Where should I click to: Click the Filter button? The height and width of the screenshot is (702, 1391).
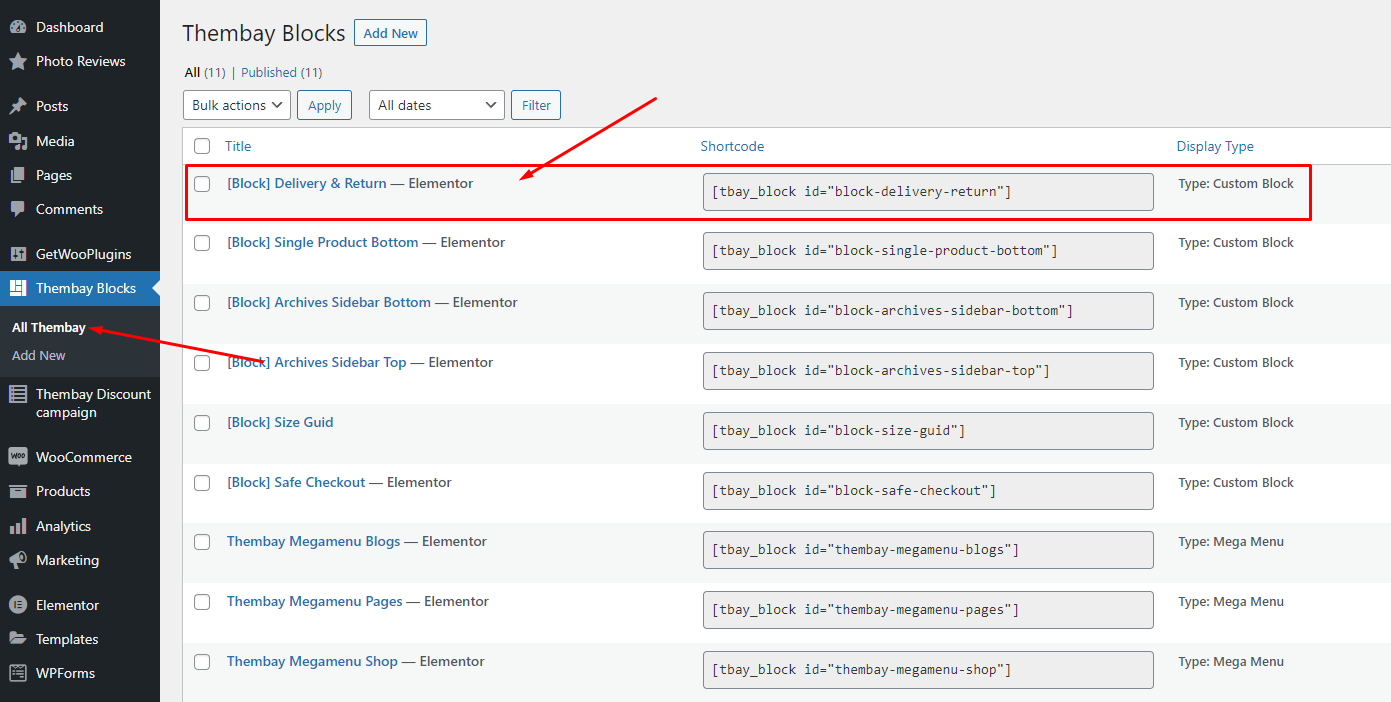click(x=536, y=105)
